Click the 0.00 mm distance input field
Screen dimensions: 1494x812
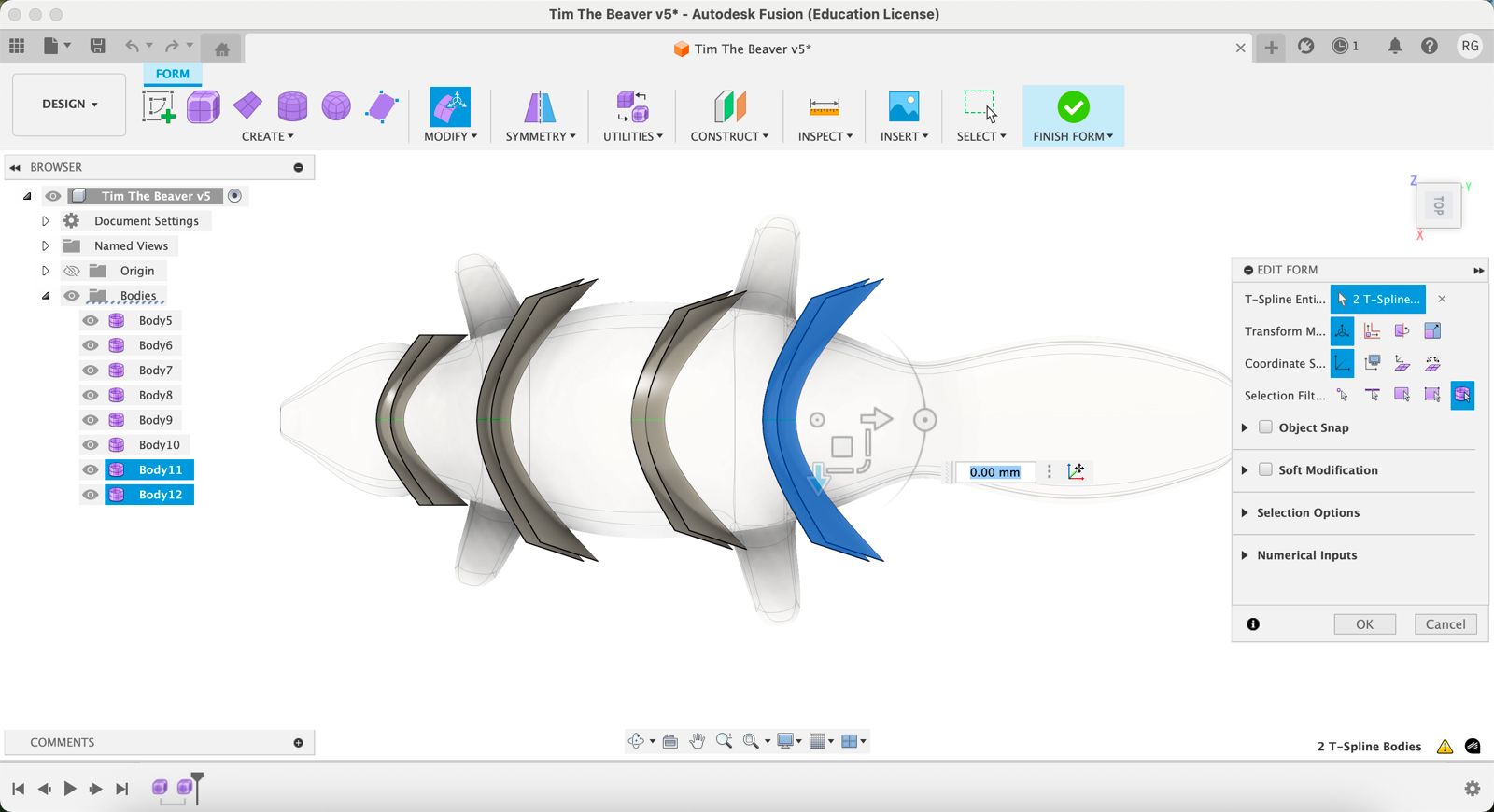994,472
